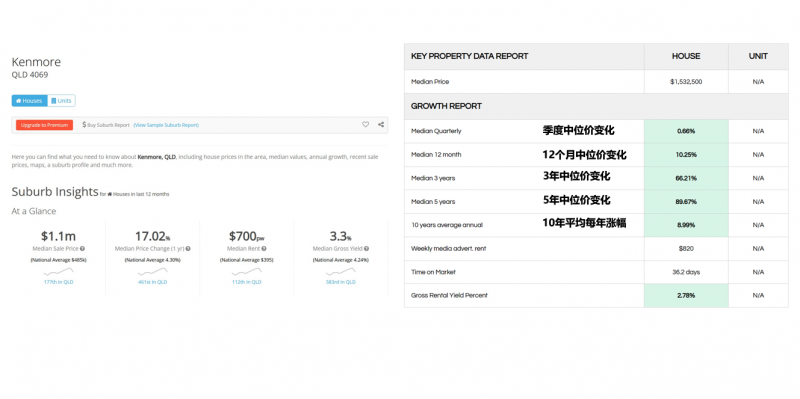
Task: Click the share icon
Action: coord(381,124)
